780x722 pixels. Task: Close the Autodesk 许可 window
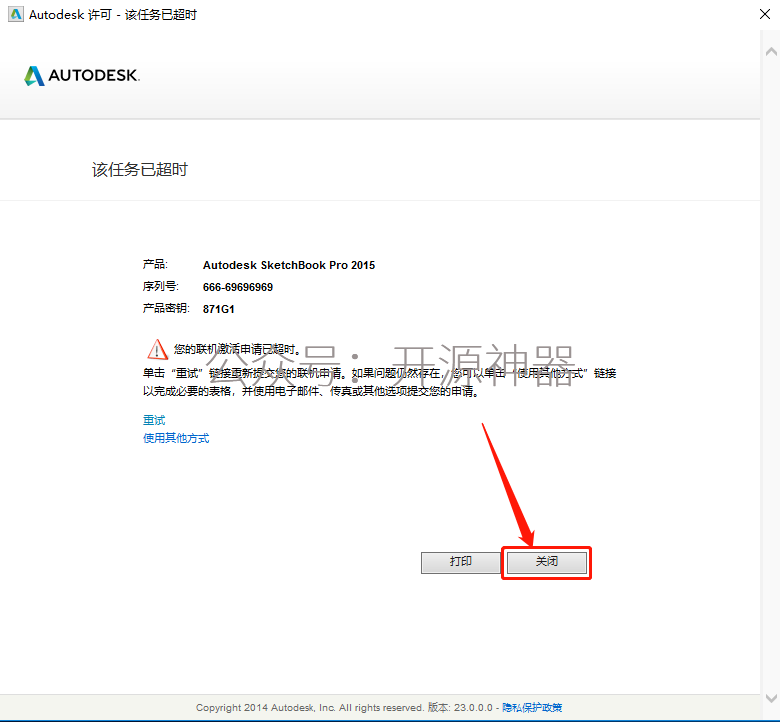(765, 14)
